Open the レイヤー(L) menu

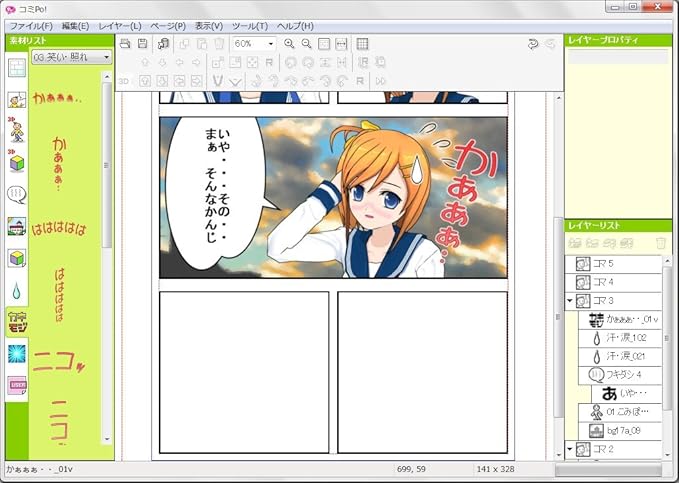(121, 25)
